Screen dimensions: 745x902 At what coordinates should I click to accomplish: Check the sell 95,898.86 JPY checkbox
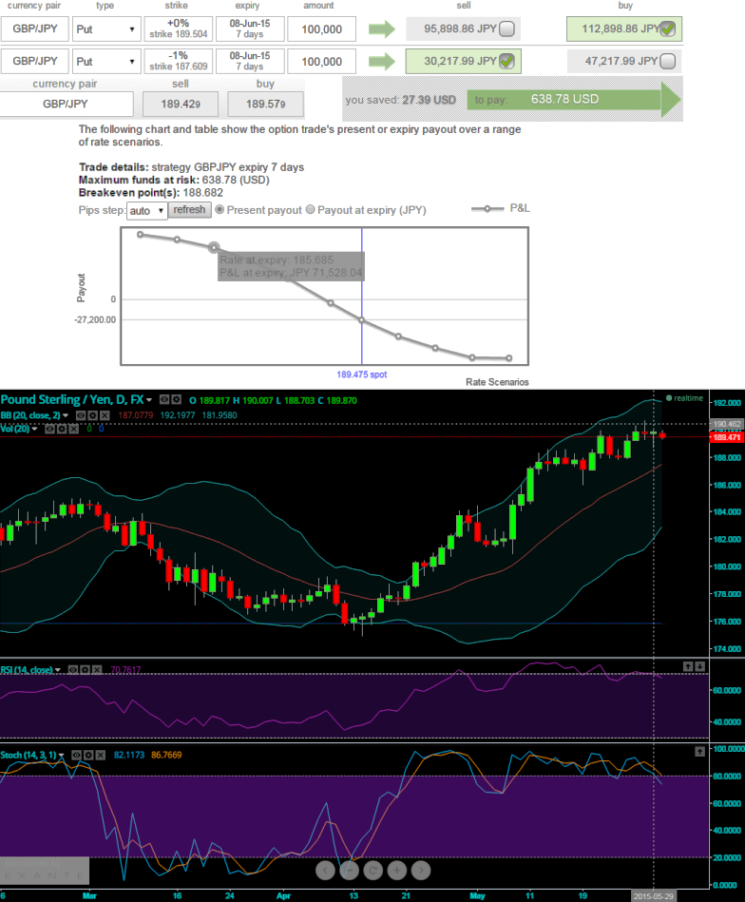tap(507, 29)
